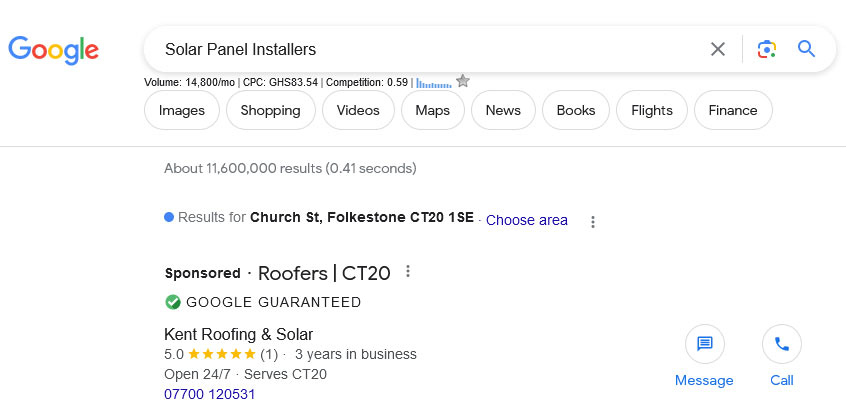This screenshot has width=846, height=408.
Task: Click the Call text label
Action: (x=782, y=380)
